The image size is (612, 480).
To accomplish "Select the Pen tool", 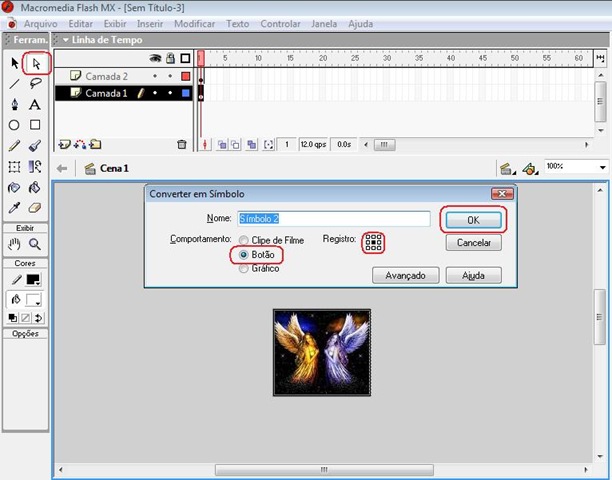I will click(14, 104).
